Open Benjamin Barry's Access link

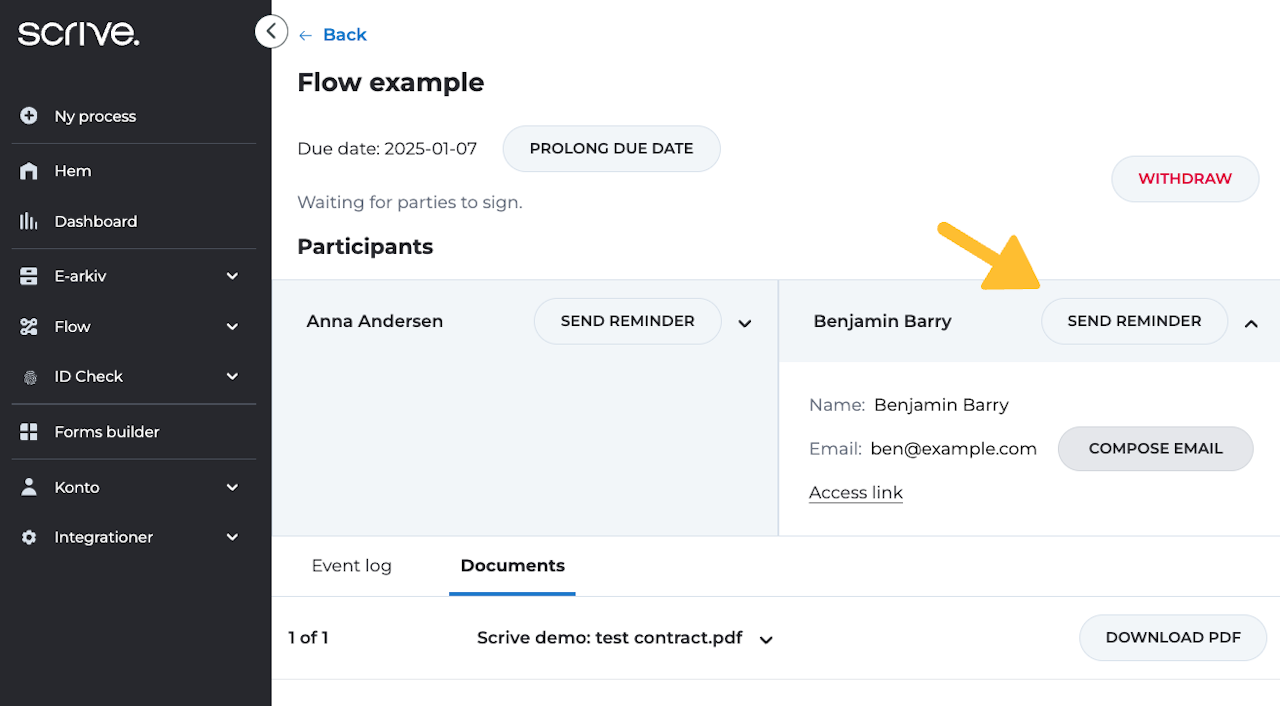click(856, 492)
